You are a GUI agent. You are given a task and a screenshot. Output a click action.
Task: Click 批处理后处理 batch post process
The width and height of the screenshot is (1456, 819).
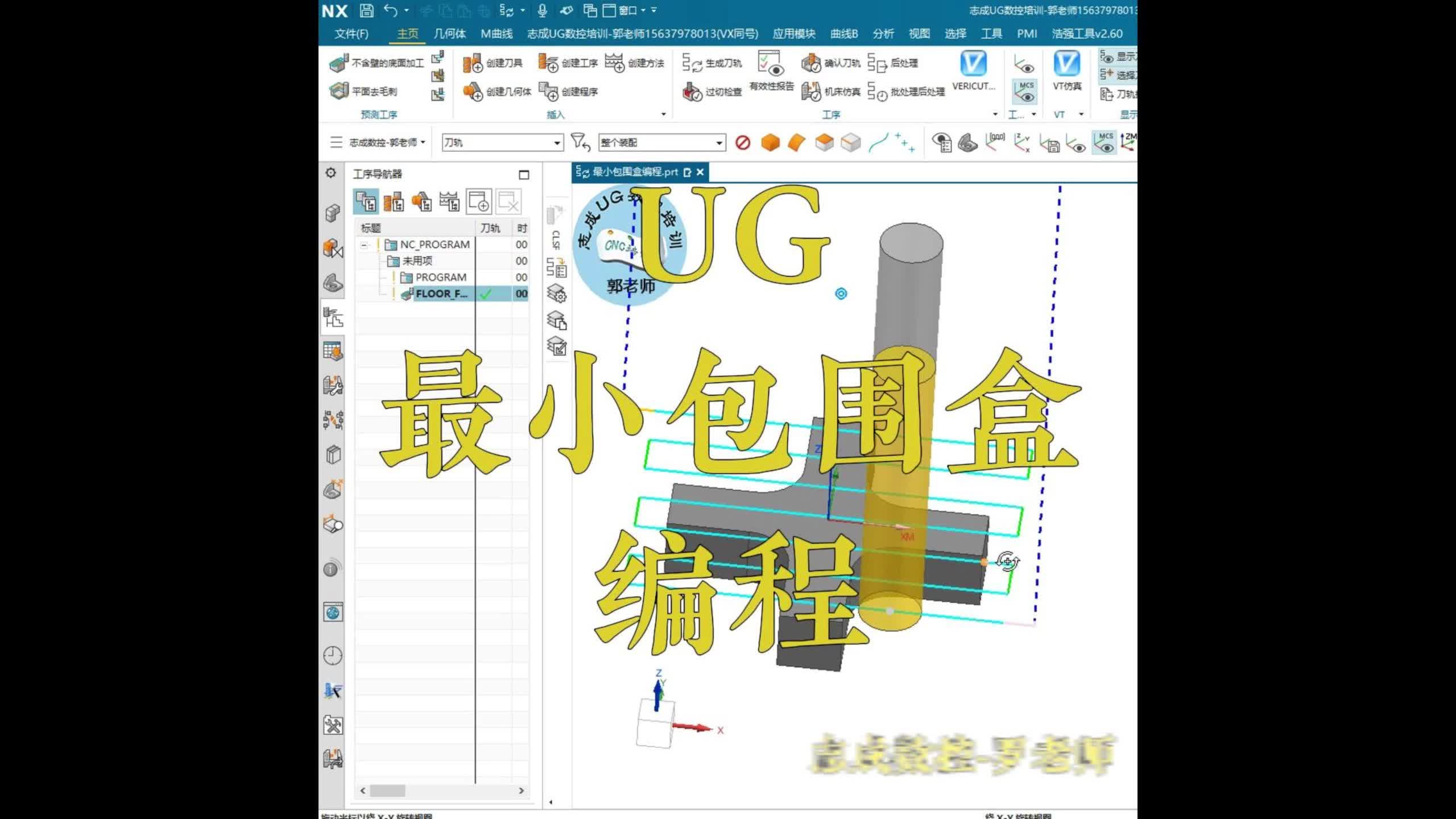906,91
